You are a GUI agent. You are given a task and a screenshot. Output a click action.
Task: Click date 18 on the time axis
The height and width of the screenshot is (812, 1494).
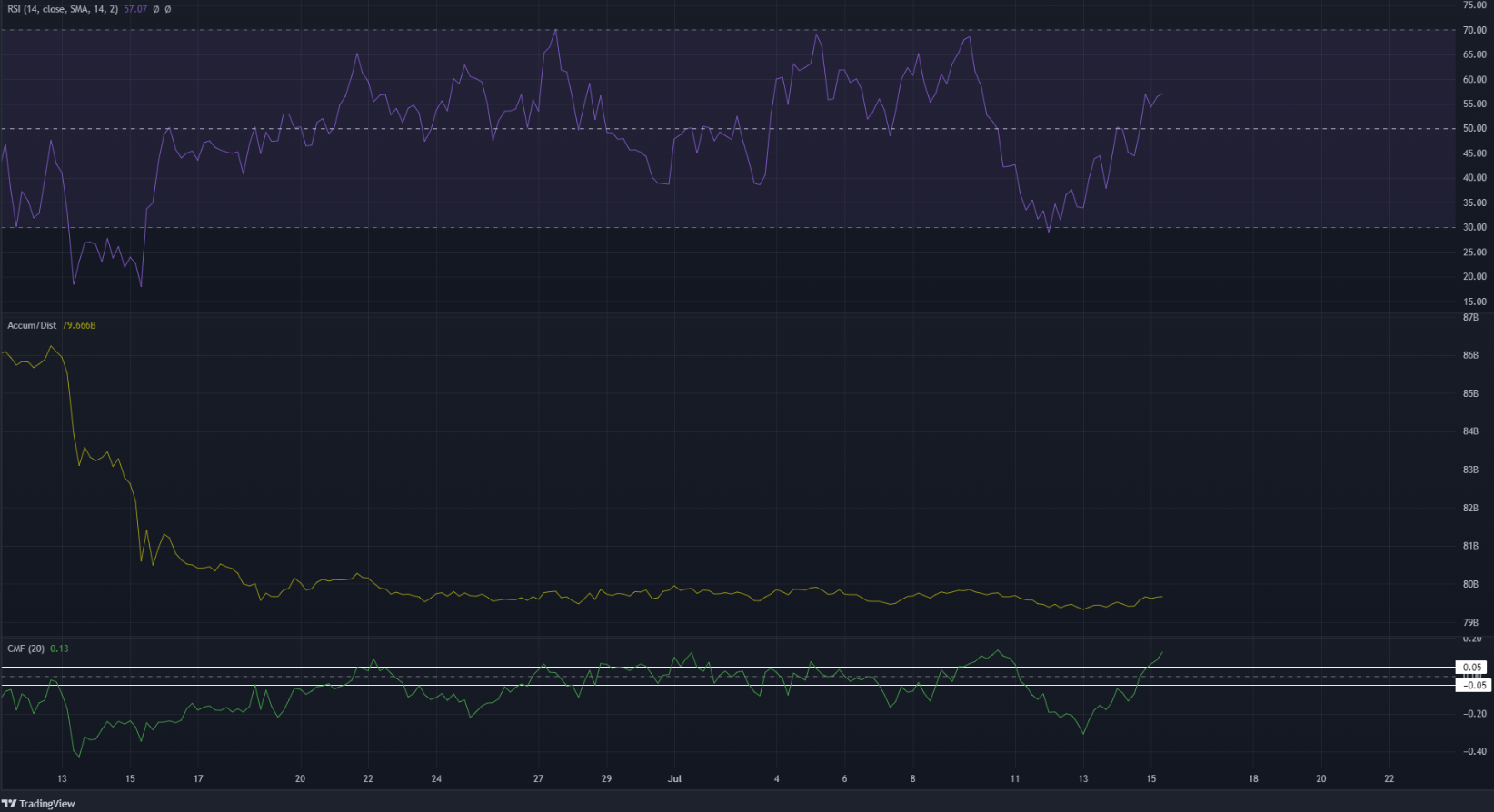[x=1253, y=778]
